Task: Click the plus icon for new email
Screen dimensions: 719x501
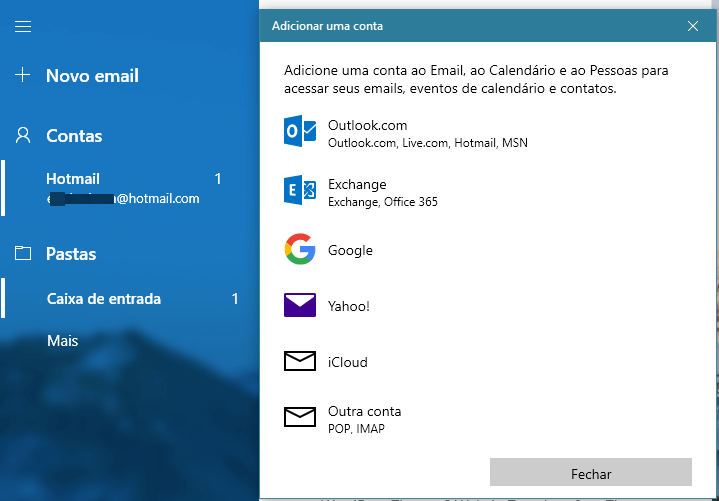Action: pos(22,75)
